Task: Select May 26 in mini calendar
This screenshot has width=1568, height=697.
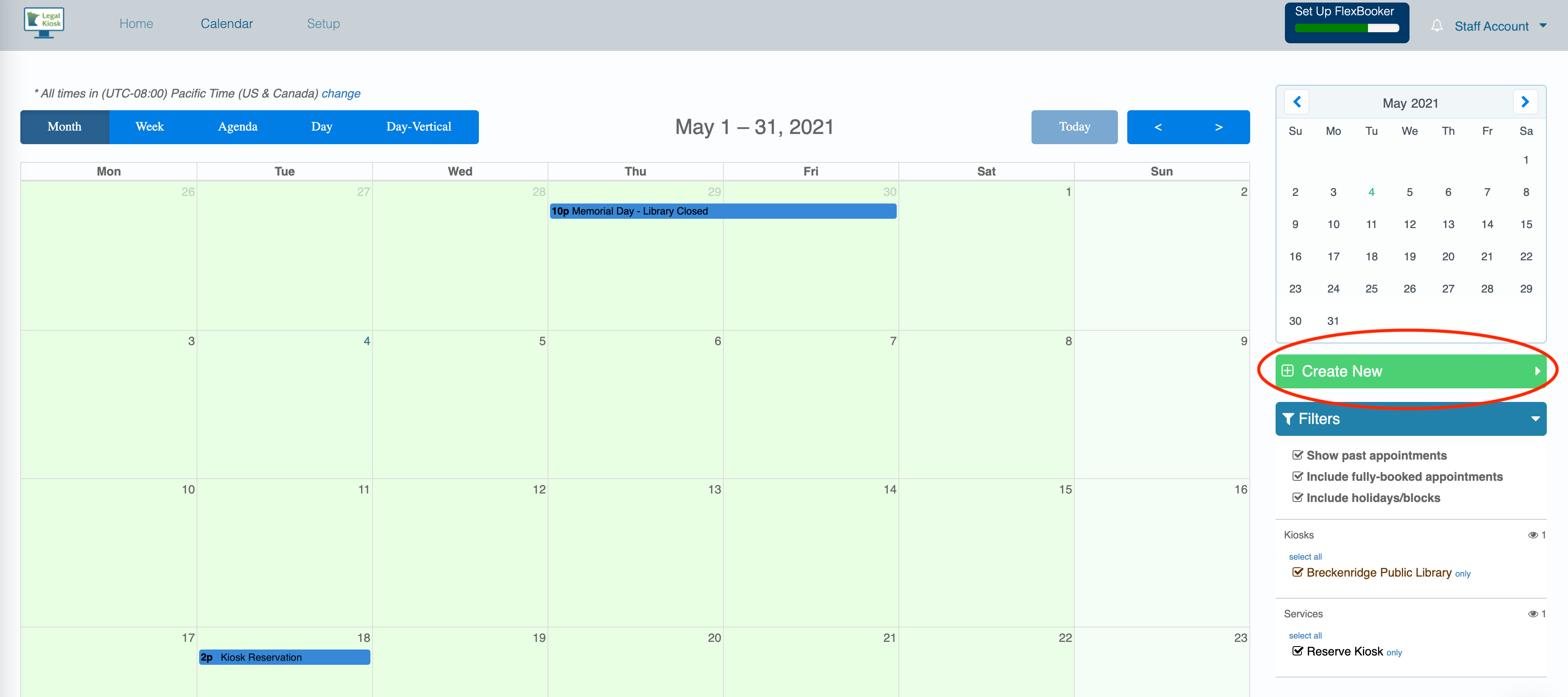Action: pos(1409,289)
